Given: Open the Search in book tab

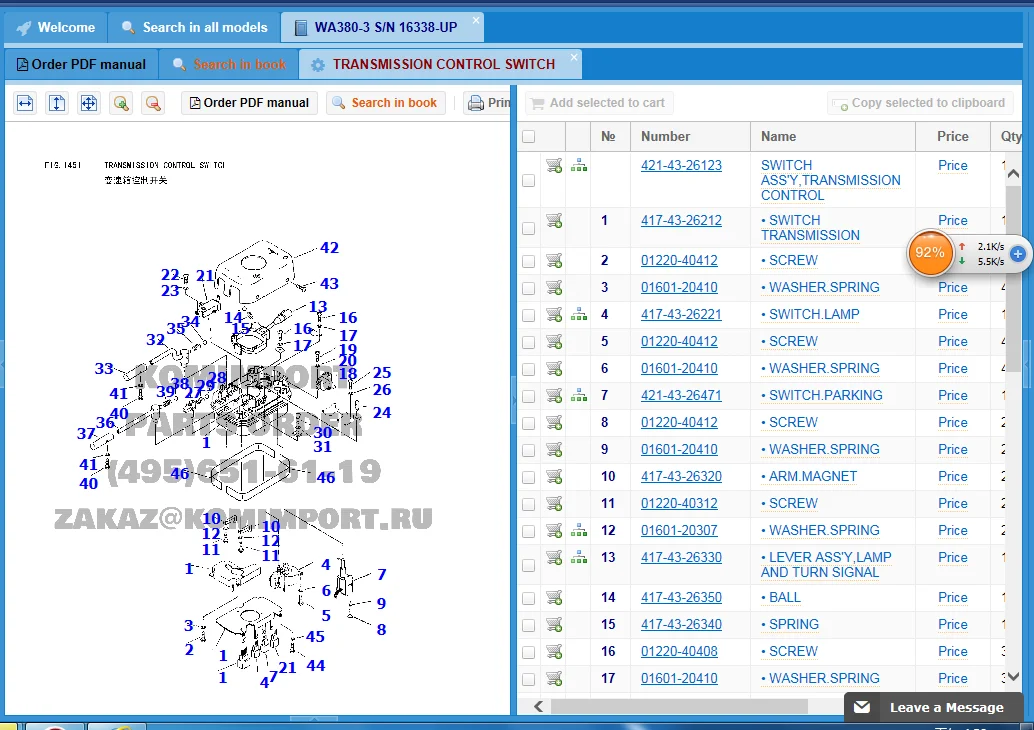Looking at the screenshot, I should (x=229, y=65).
